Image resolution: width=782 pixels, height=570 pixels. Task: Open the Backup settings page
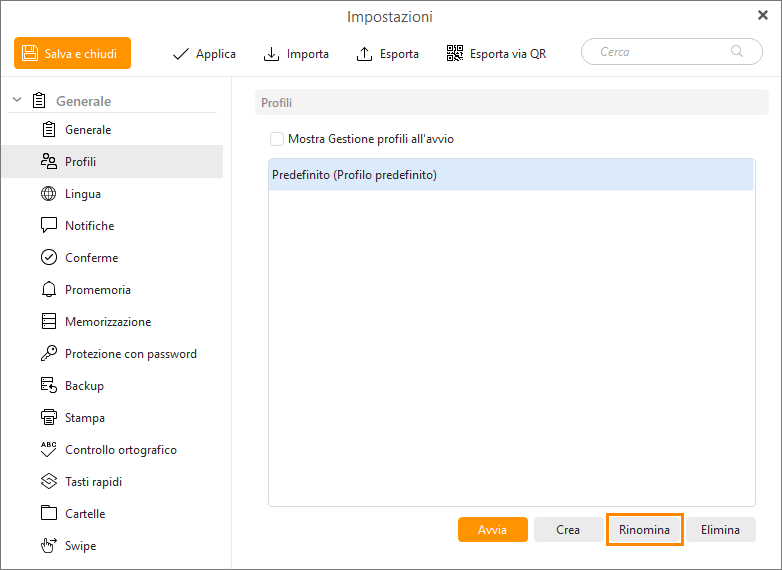[x=84, y=386]
